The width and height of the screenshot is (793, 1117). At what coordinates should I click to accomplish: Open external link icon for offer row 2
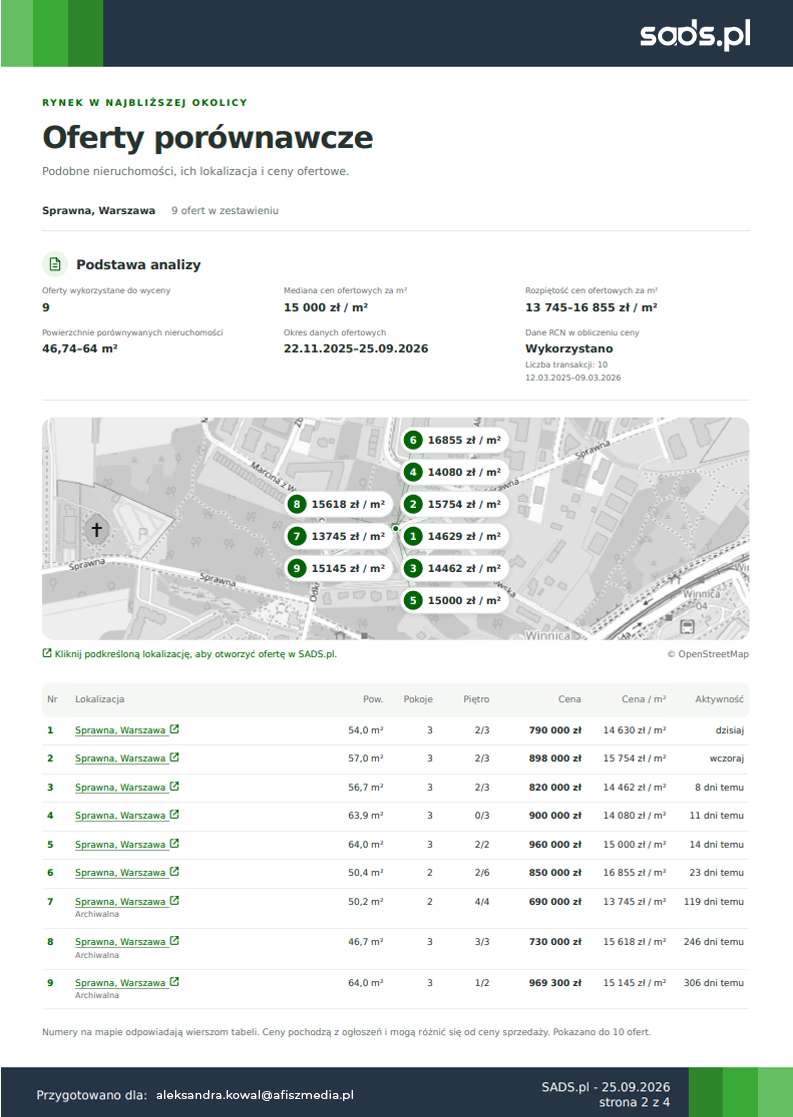tap(175, 758)
